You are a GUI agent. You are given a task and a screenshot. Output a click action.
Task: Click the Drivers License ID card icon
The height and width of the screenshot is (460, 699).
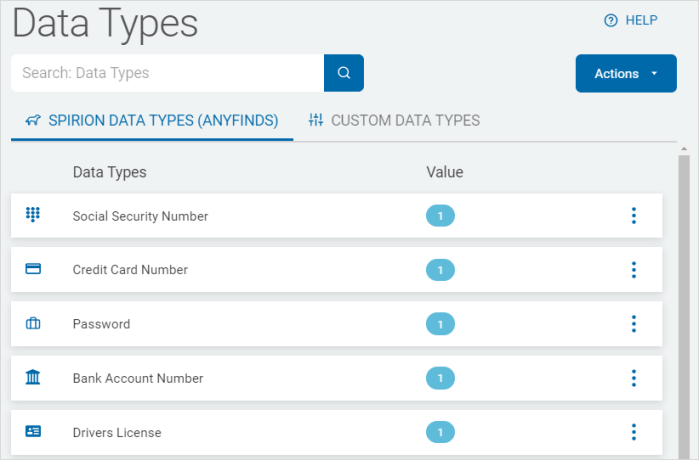(33, 431)
